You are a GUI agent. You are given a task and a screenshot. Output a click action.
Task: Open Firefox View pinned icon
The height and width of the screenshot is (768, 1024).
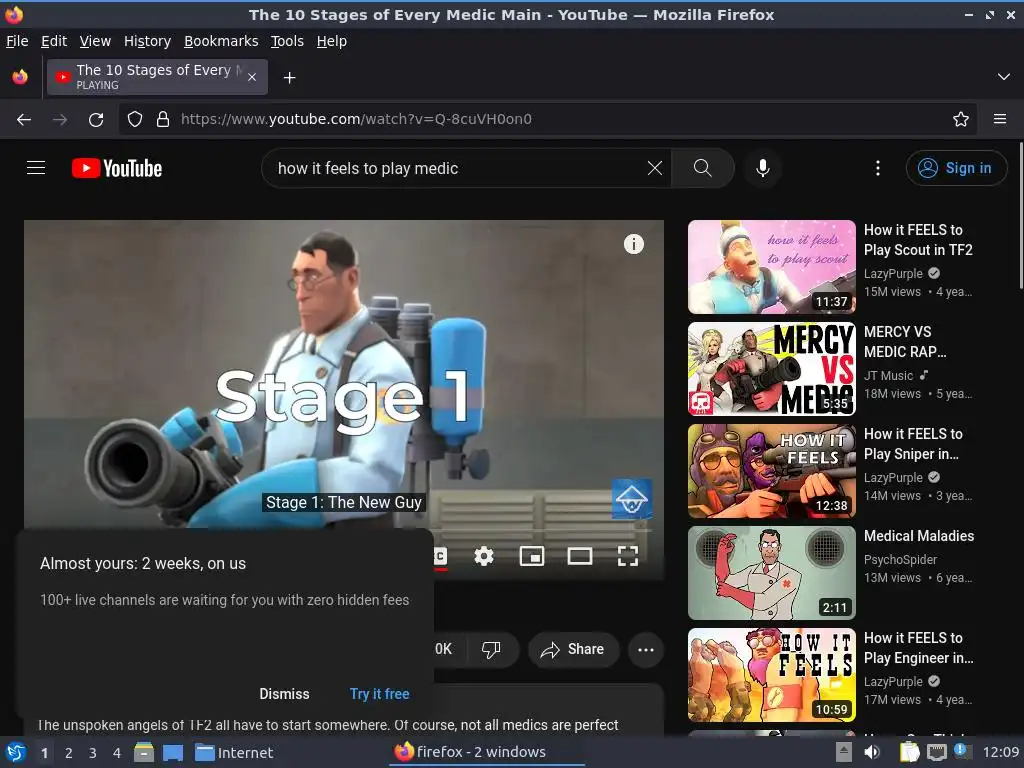coord(20,77)
